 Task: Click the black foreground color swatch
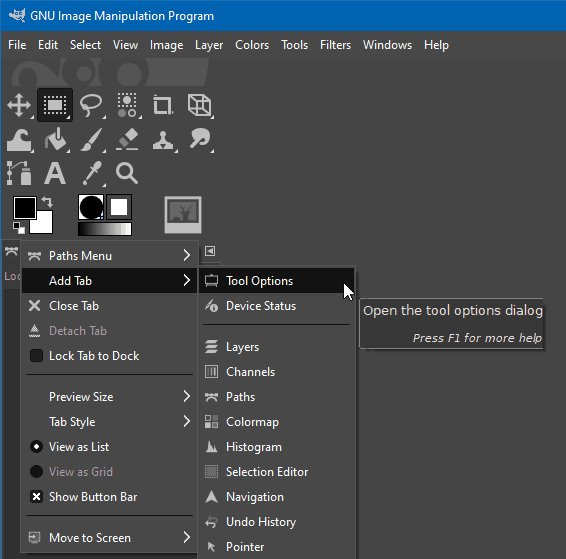(25, 208)
